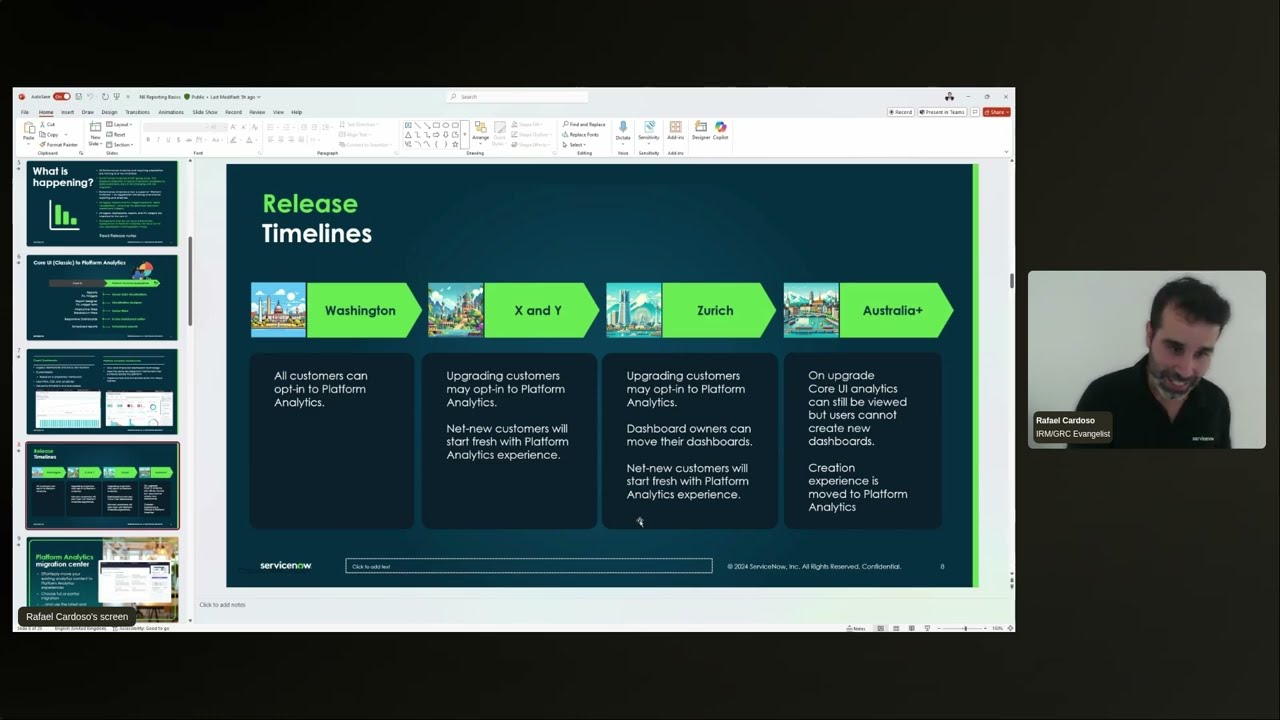
Task: Start presentation from beginning icon
Action: [x=116, y=97]
